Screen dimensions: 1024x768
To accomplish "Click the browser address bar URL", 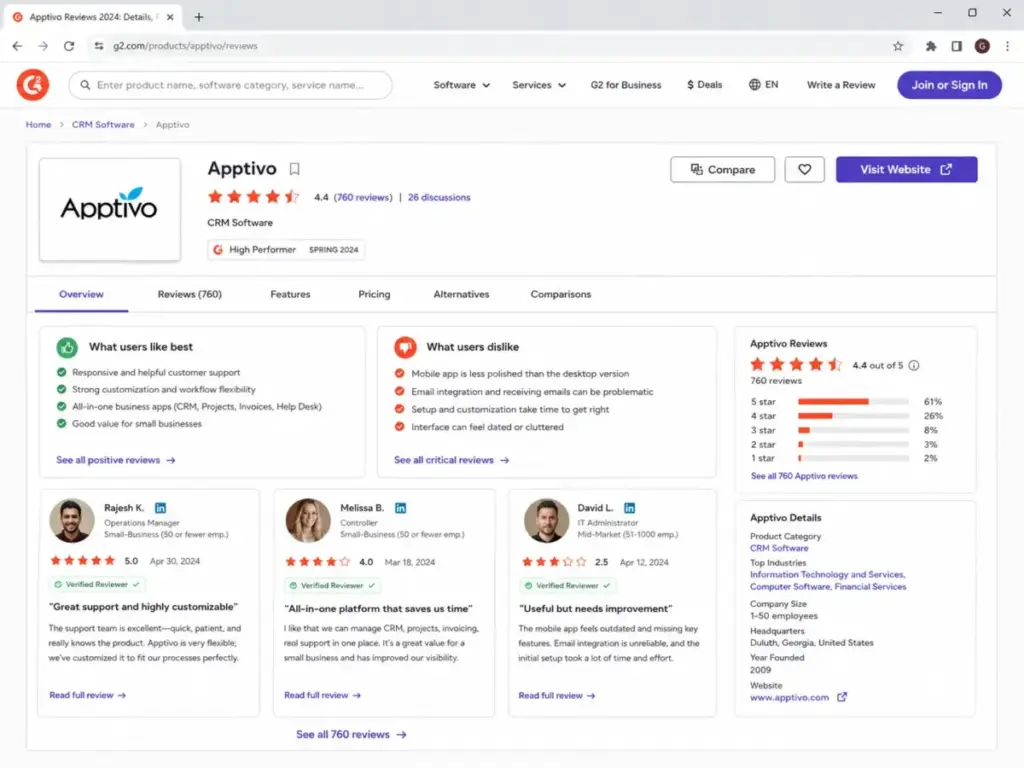I will click(x=185, y=46).
